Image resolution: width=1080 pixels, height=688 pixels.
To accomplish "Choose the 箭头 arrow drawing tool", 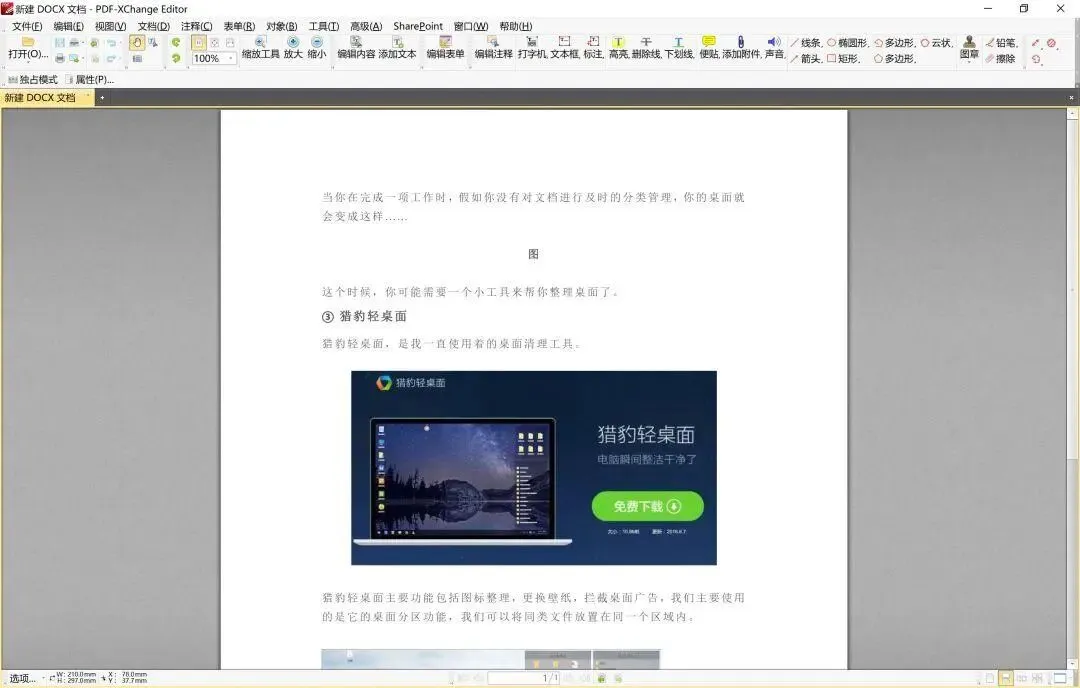I will (806, 59).
